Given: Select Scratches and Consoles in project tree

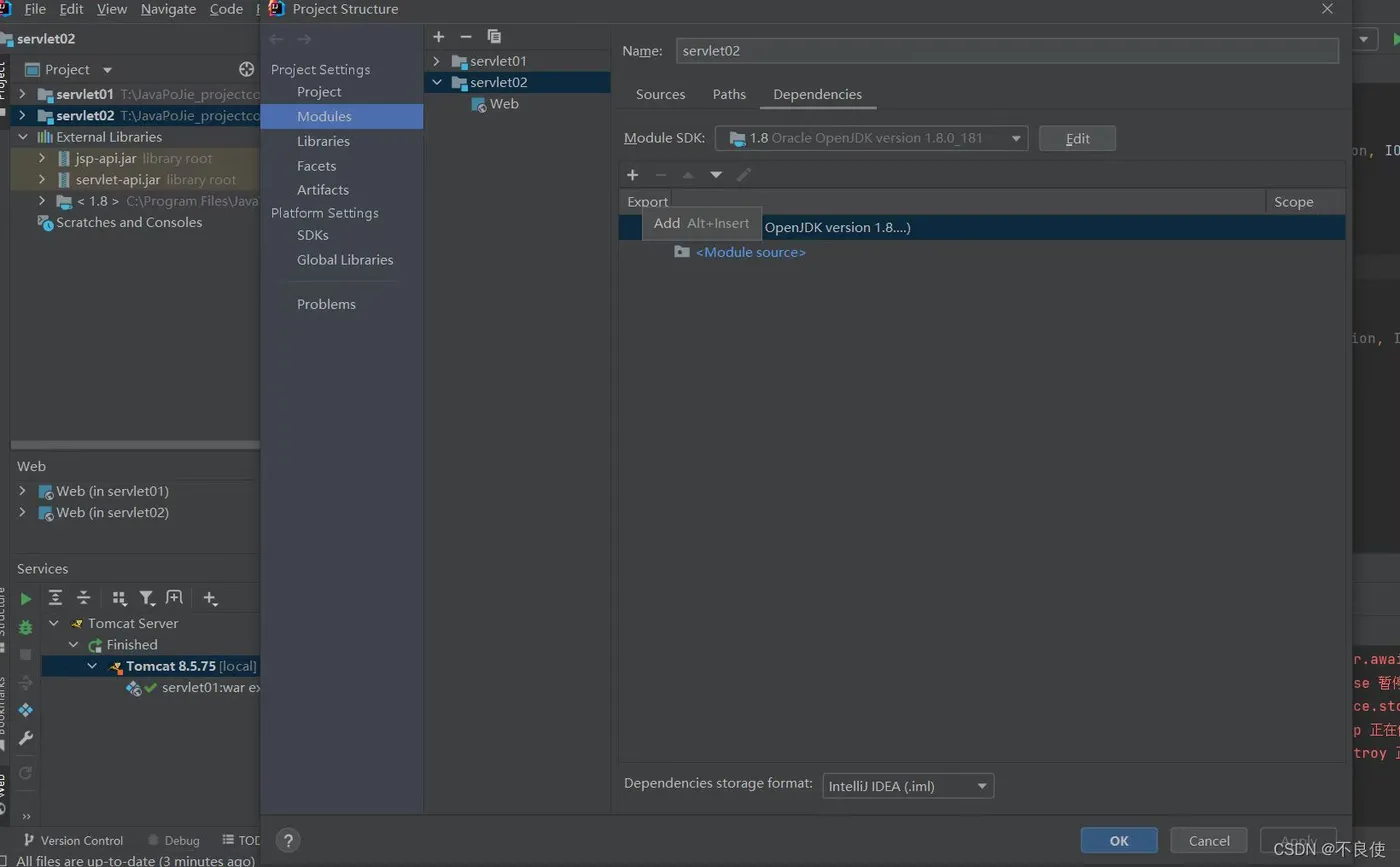Looking at the screenshot, I should pyautogui.click(x=128, y=222).
